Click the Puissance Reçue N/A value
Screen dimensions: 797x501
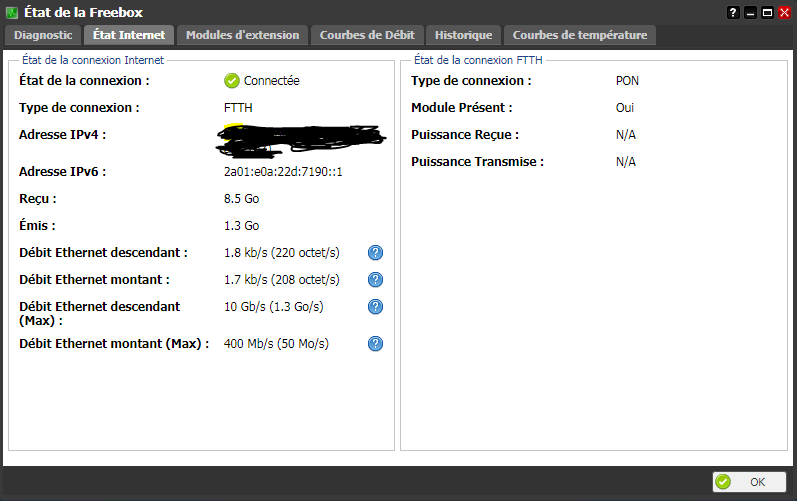pos(626,135)
